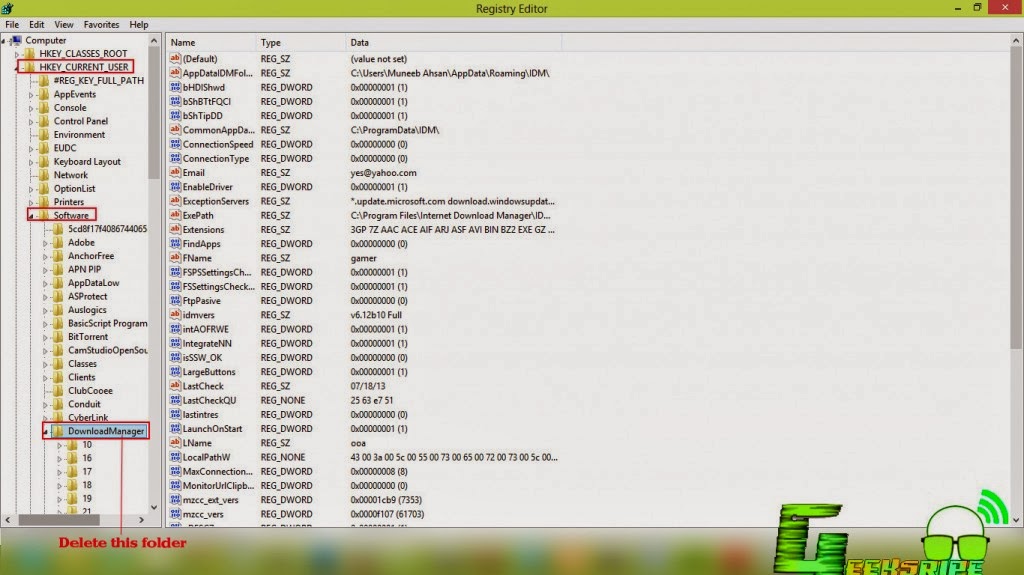
Task: Click the data cell 'yes@yahoo.com'
Action: [x=383, y=172]
